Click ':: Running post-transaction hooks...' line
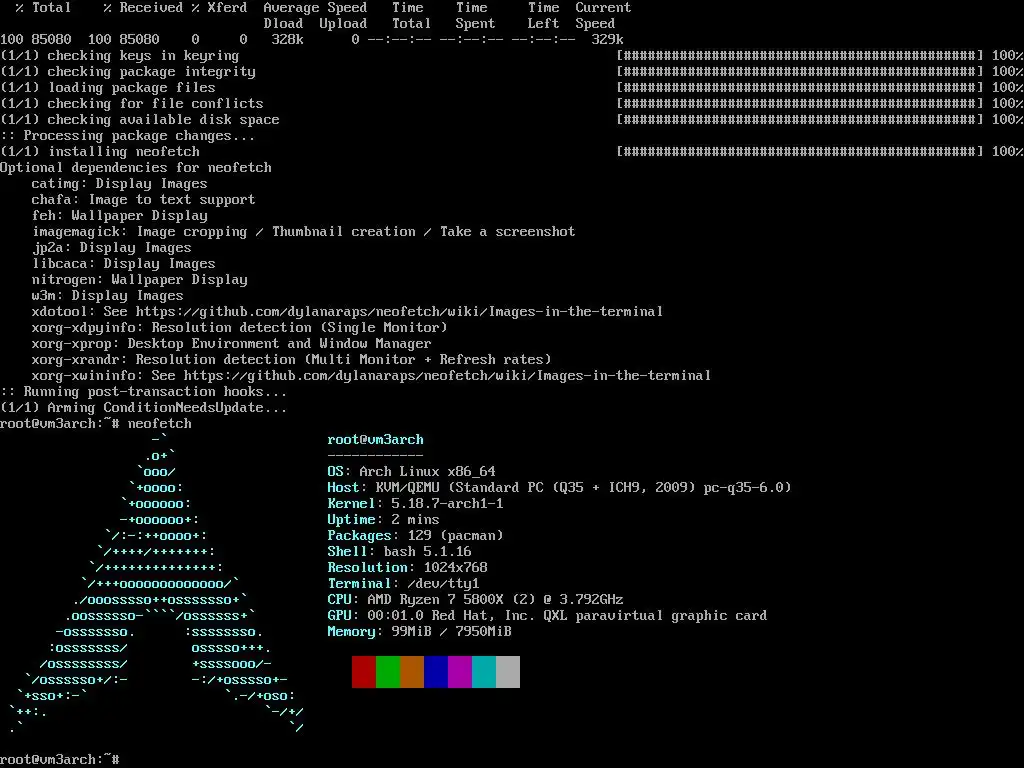This screenshot has height=768, width=1024. (143, 392)
